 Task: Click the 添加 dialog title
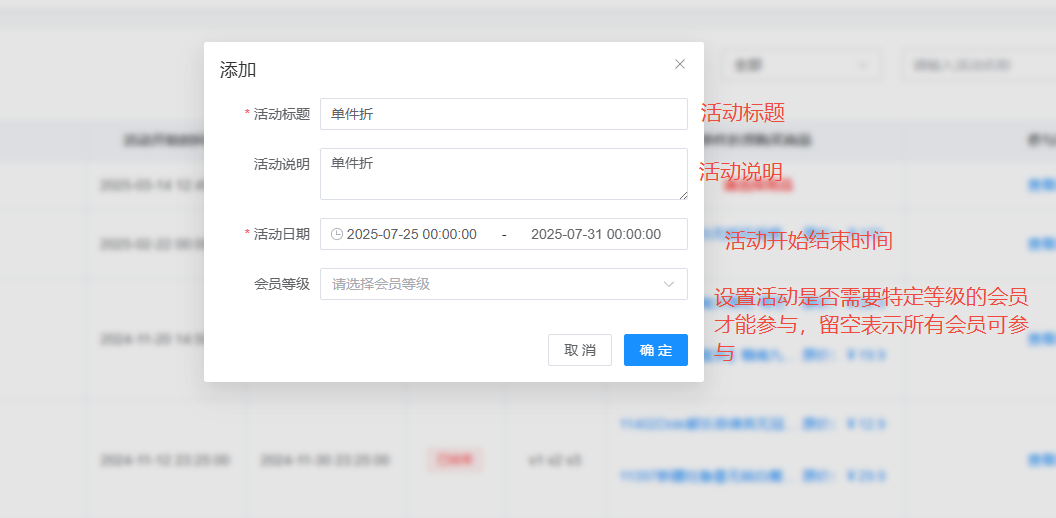238,70
